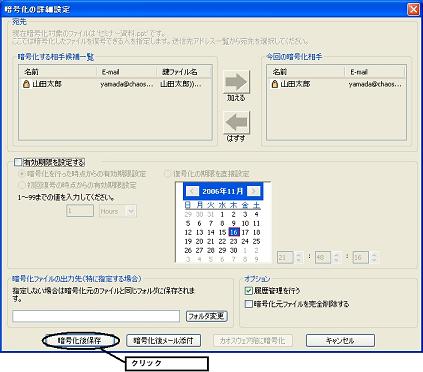Select day 12 in the calendar

(x=188, y=232)
